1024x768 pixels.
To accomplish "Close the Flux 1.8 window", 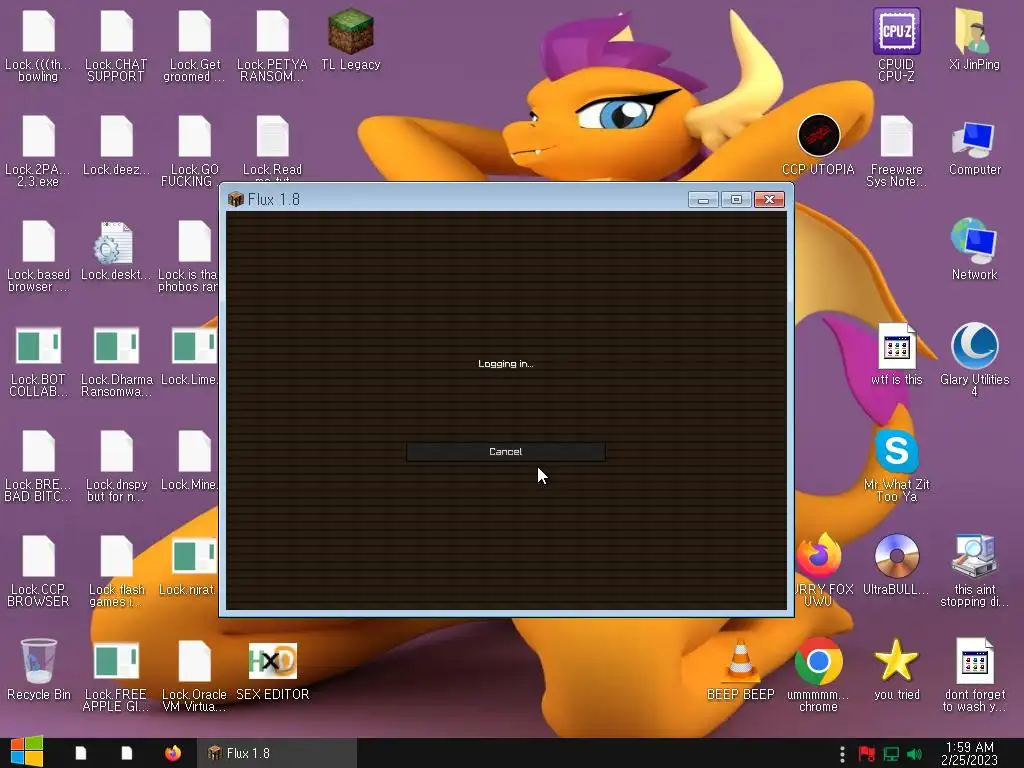I will 769,199.
